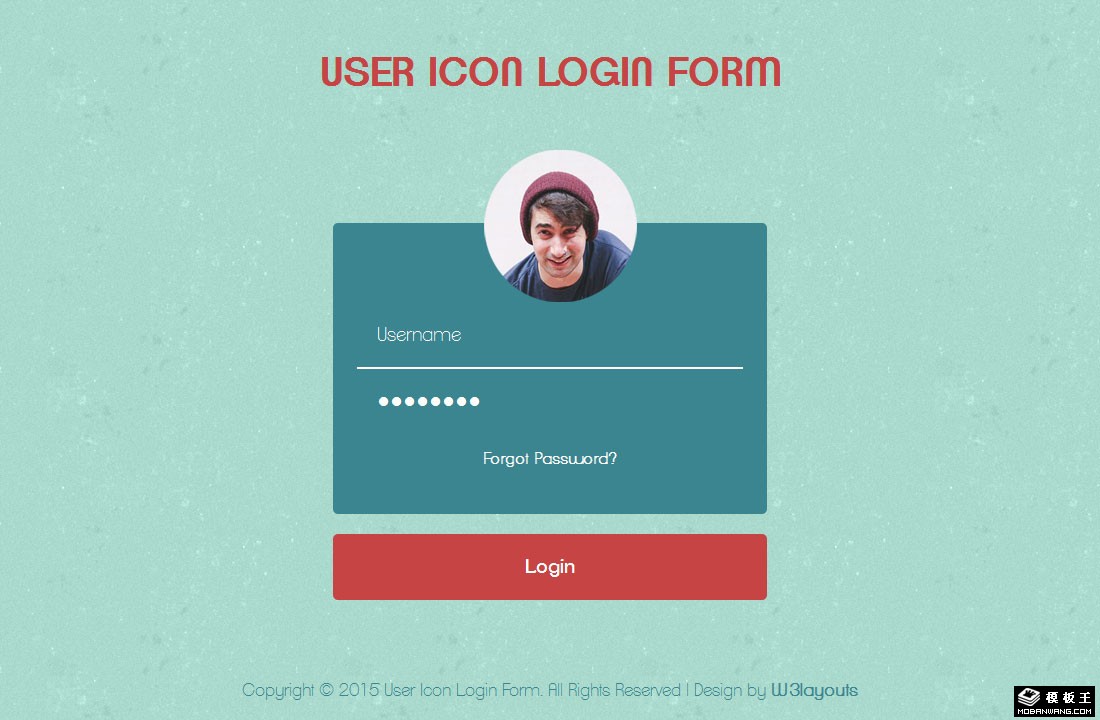Click the USER ICON LOGIN FORM heading
The width and height of the screenshot is (1100, 720).
551,72
